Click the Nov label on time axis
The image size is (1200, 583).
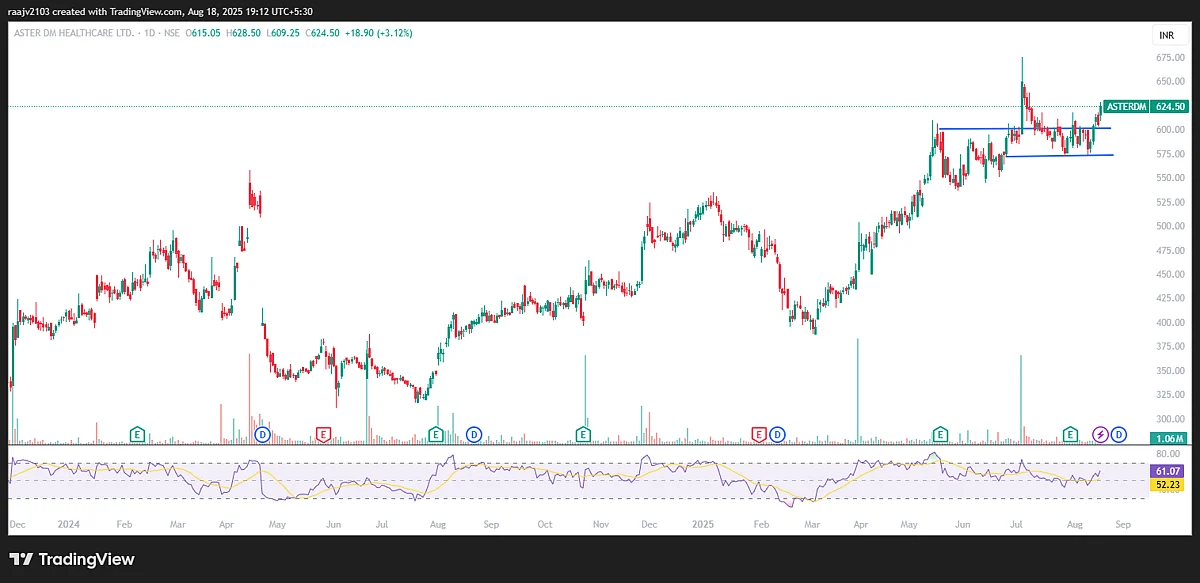click(x=600, y=523)
